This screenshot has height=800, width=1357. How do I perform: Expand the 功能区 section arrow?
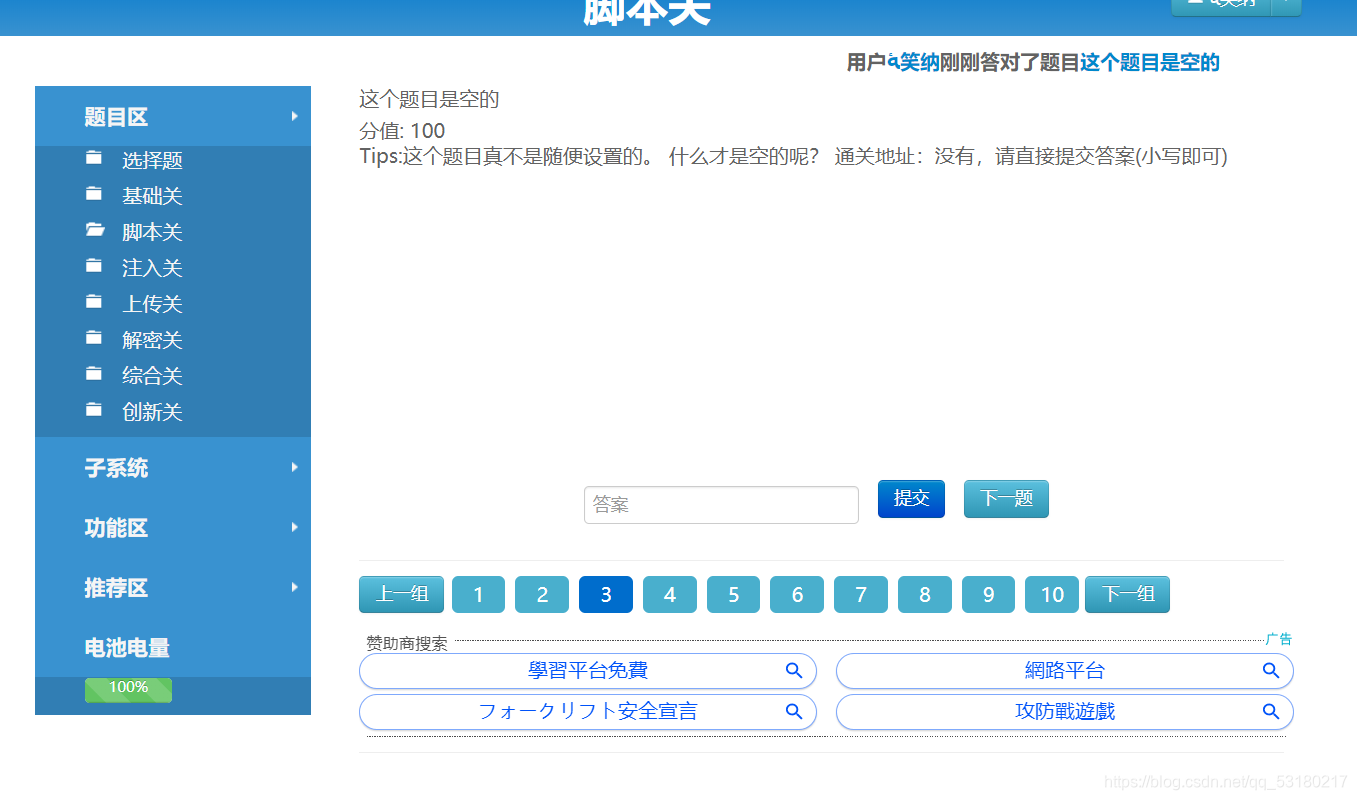pos(294,527)
